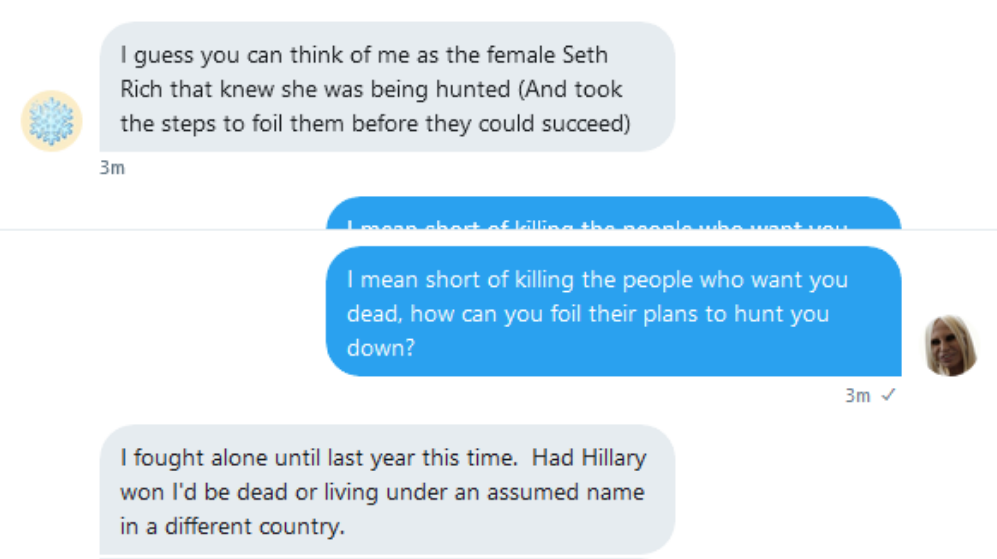Select the 'I fought alone' message bubble
Image resolution: width=997 pixels, height=559 pixels.
tap(387, 490)
